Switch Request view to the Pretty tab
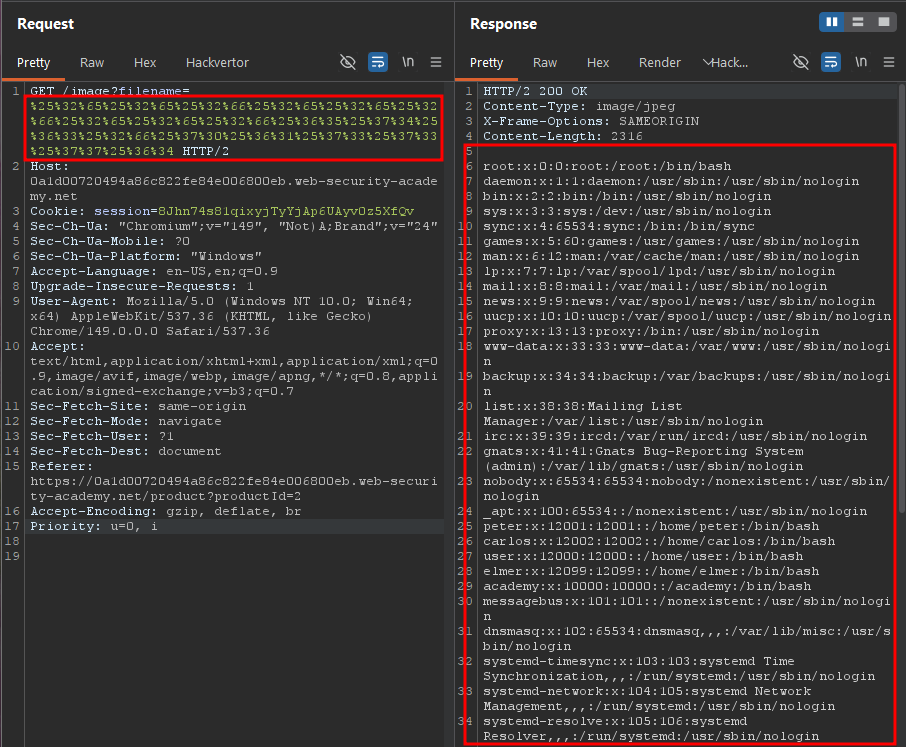 coord(34,62)
